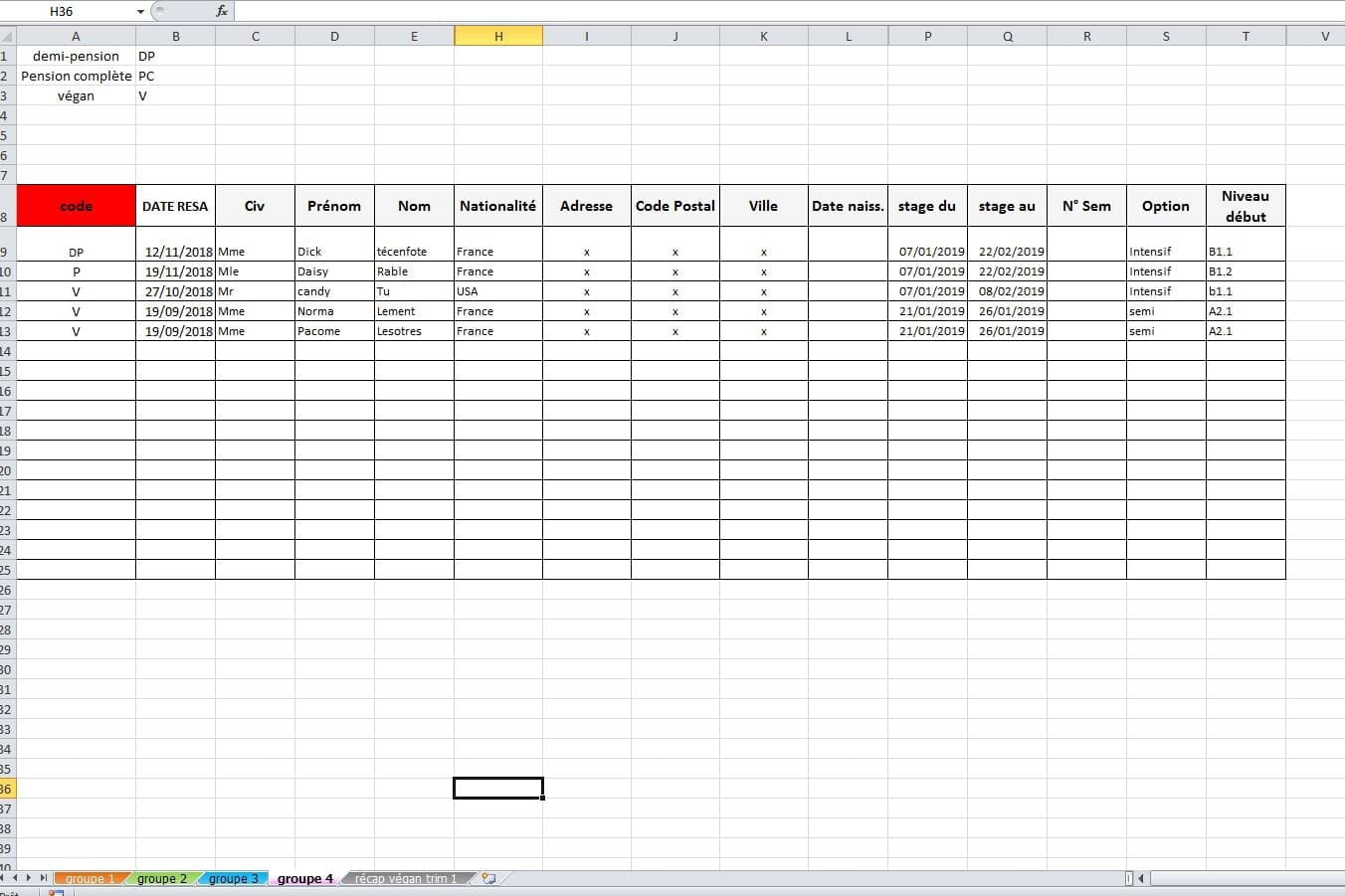The width and height of the screenshot is (1345, 896).
Task: Switch to the groupe 3 sheet tab
Action: pos(234,879)
